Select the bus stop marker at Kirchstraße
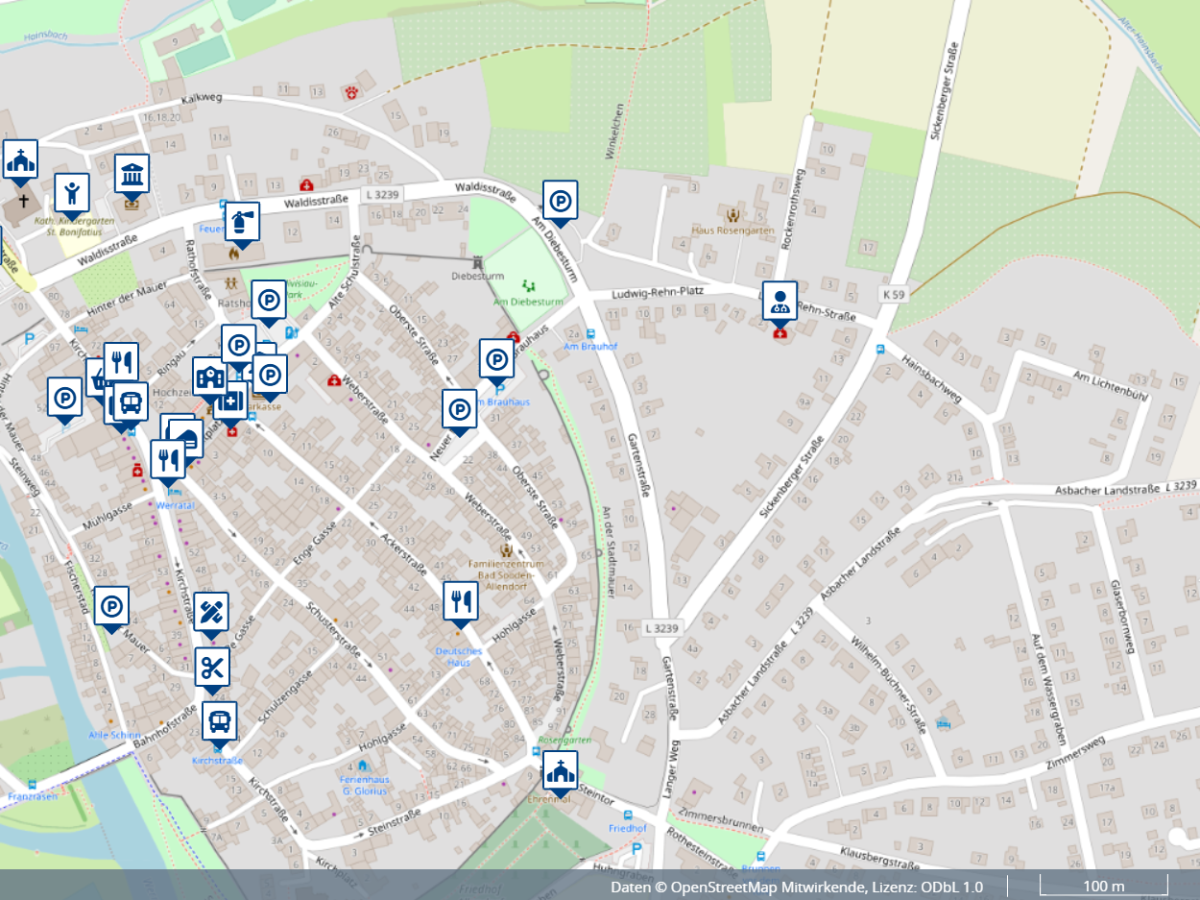 (x=220, y=719)
